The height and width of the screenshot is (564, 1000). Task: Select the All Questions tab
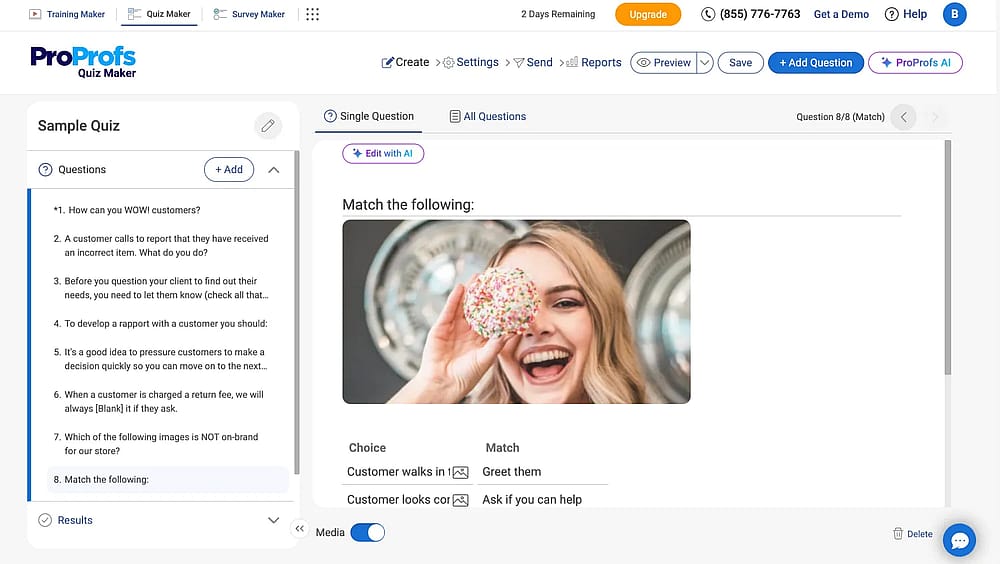[x=488, y=117]
